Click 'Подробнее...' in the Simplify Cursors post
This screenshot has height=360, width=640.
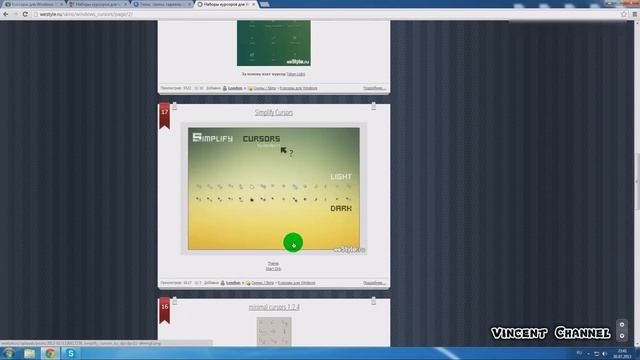coord(374,283)
